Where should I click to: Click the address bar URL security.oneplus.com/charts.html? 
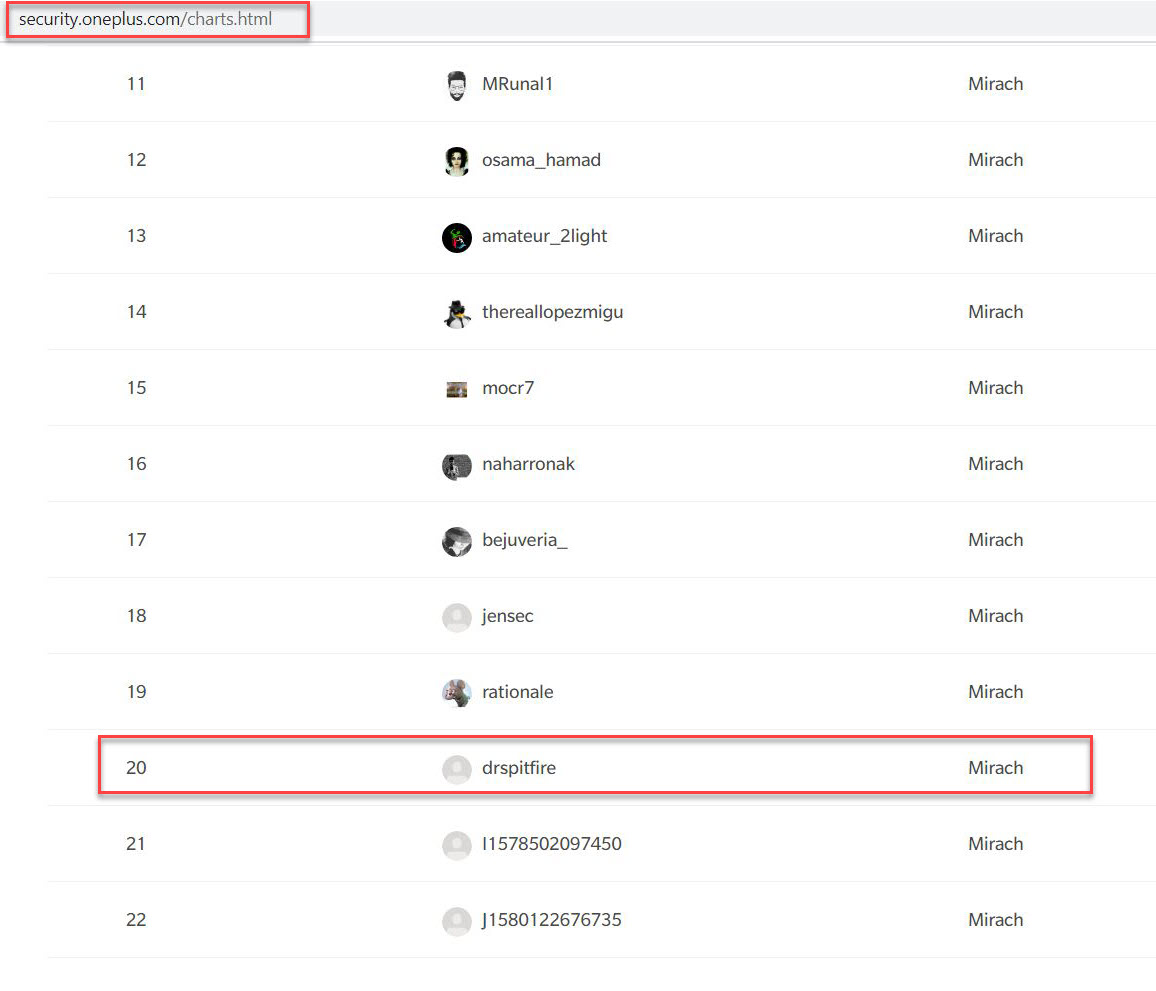click(x=145, y=19)
